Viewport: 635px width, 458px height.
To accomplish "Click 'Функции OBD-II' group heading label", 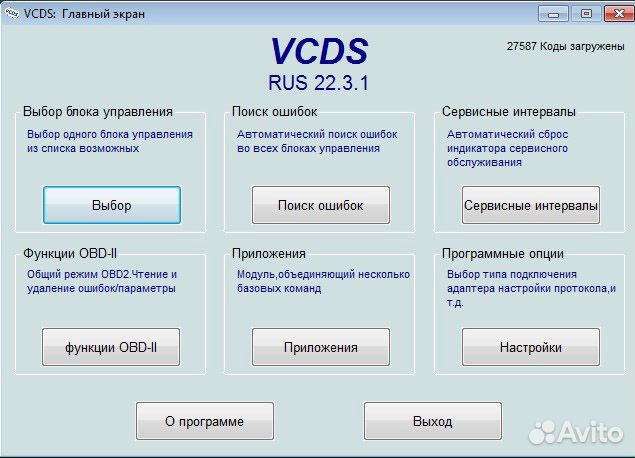I will point(70,253).
